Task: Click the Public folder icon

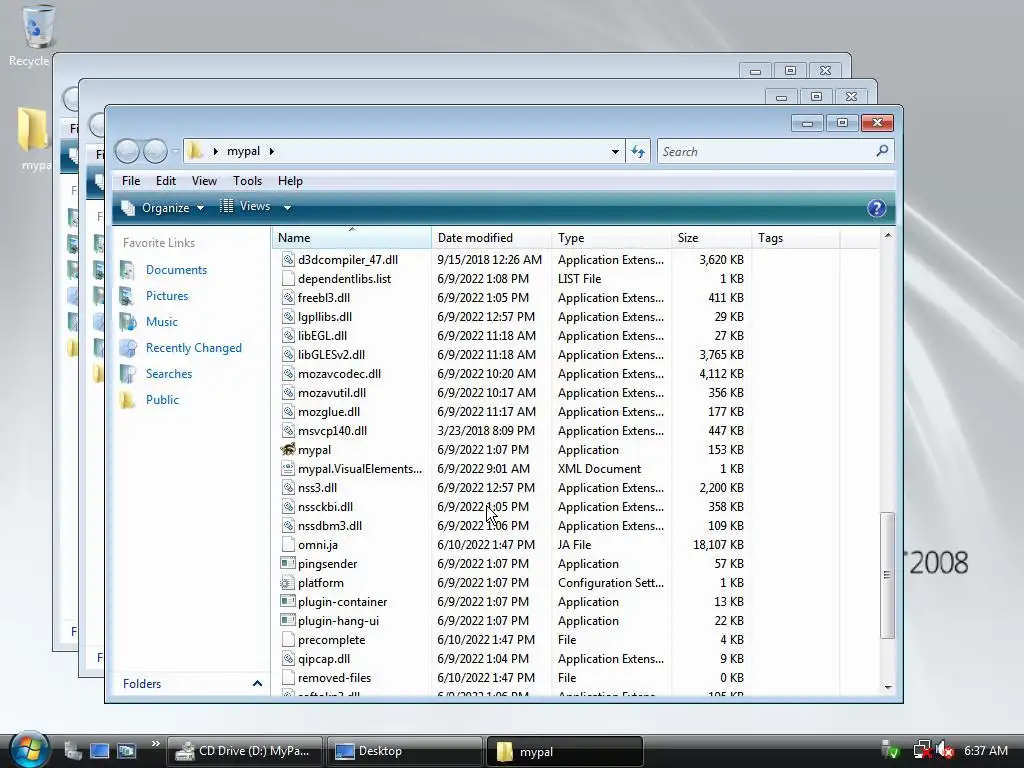Action: click(128, 400)
